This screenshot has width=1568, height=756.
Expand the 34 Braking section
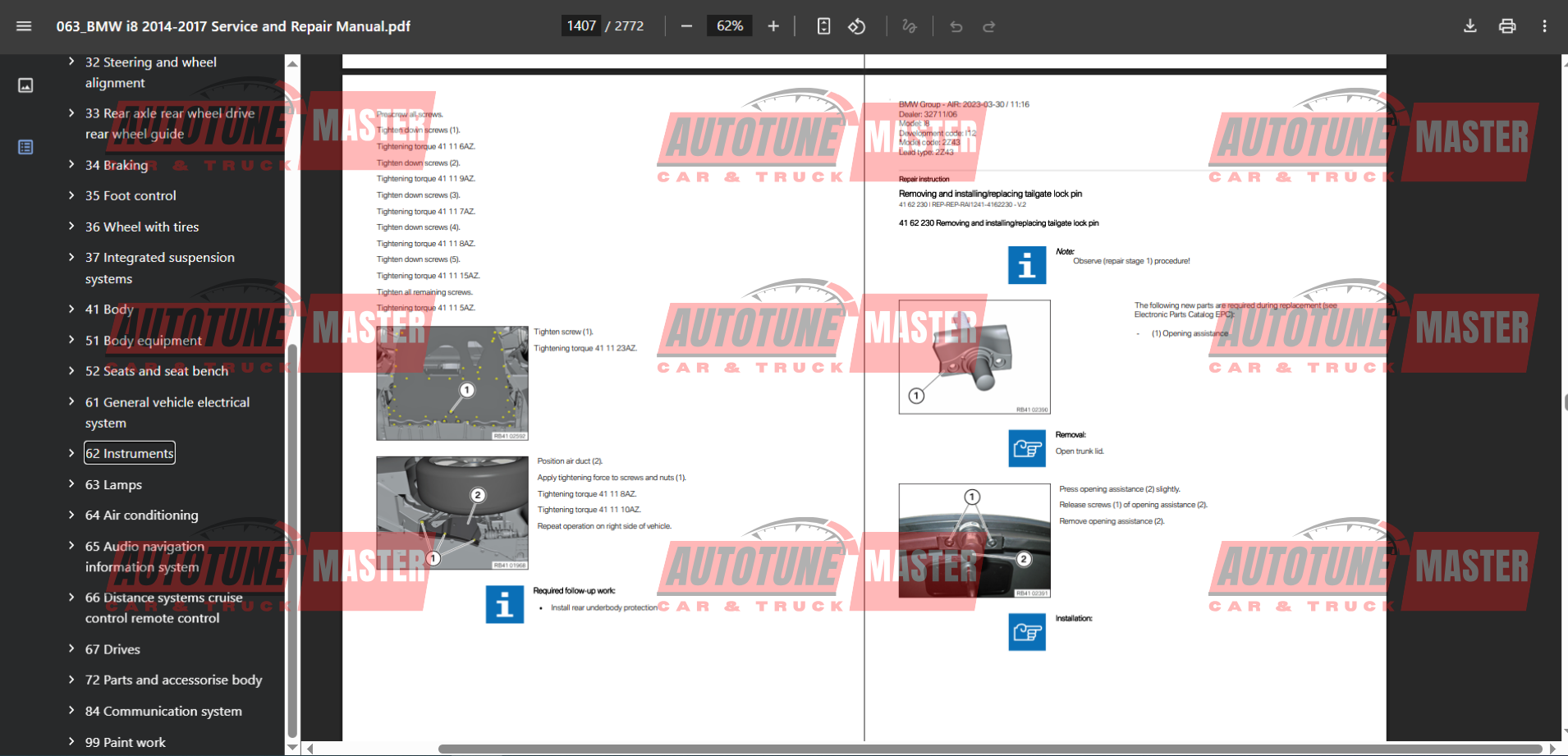click(x=71, y=165)
